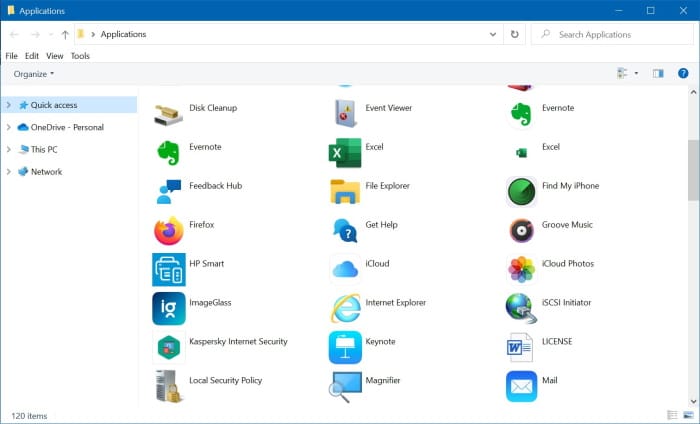Select the Evernote icon below Disk Cleanup

[168, 153]
